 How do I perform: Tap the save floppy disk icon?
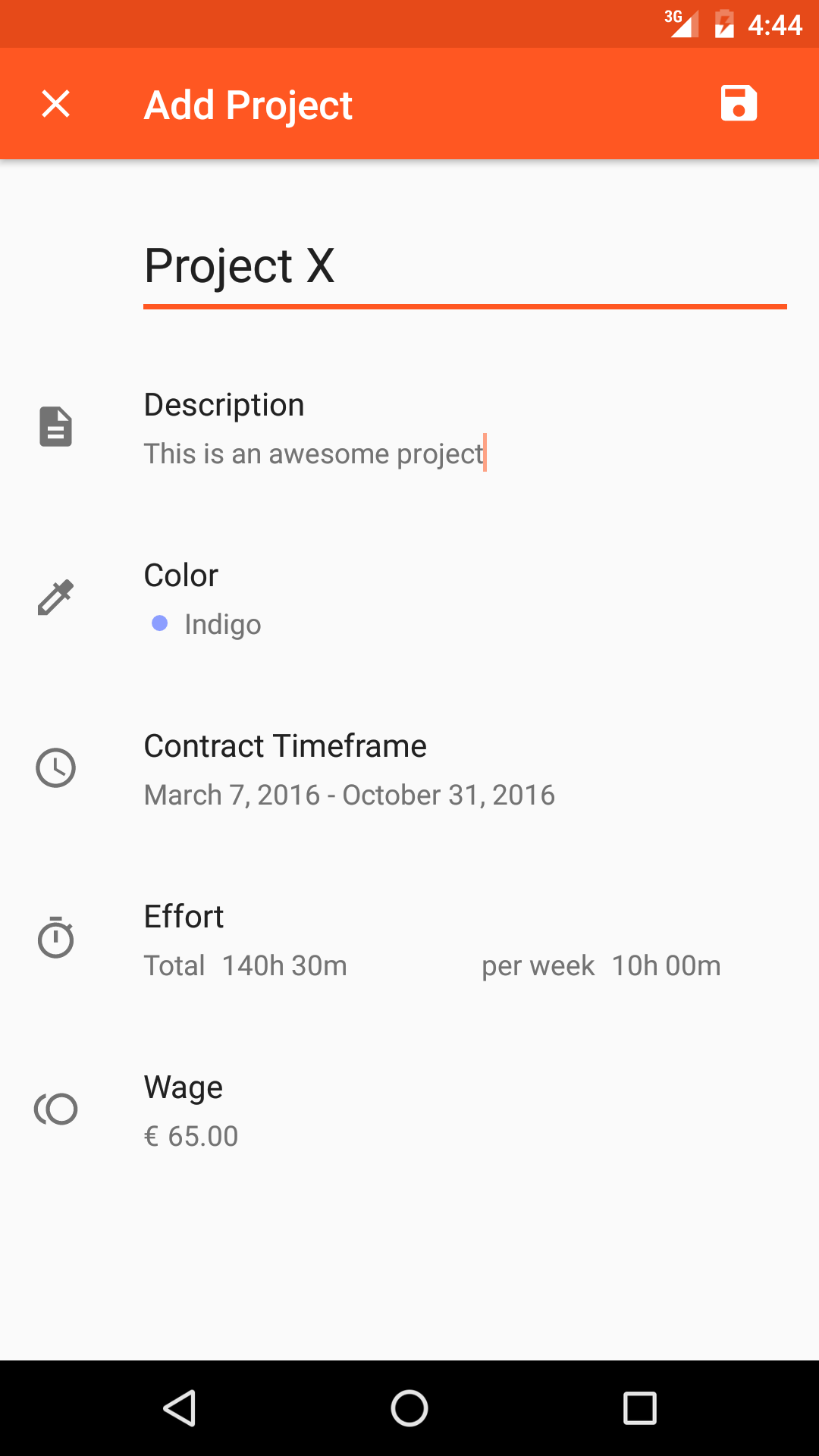(739, 103)
